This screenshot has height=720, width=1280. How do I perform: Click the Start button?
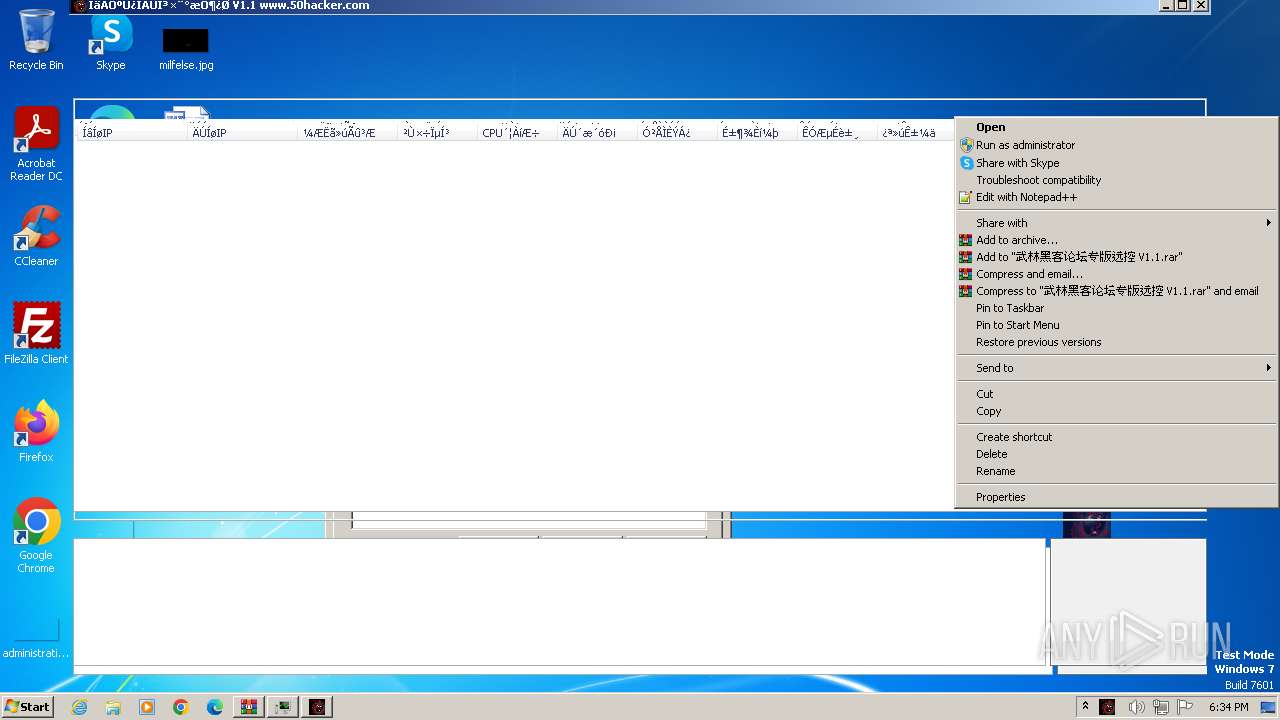28,706
